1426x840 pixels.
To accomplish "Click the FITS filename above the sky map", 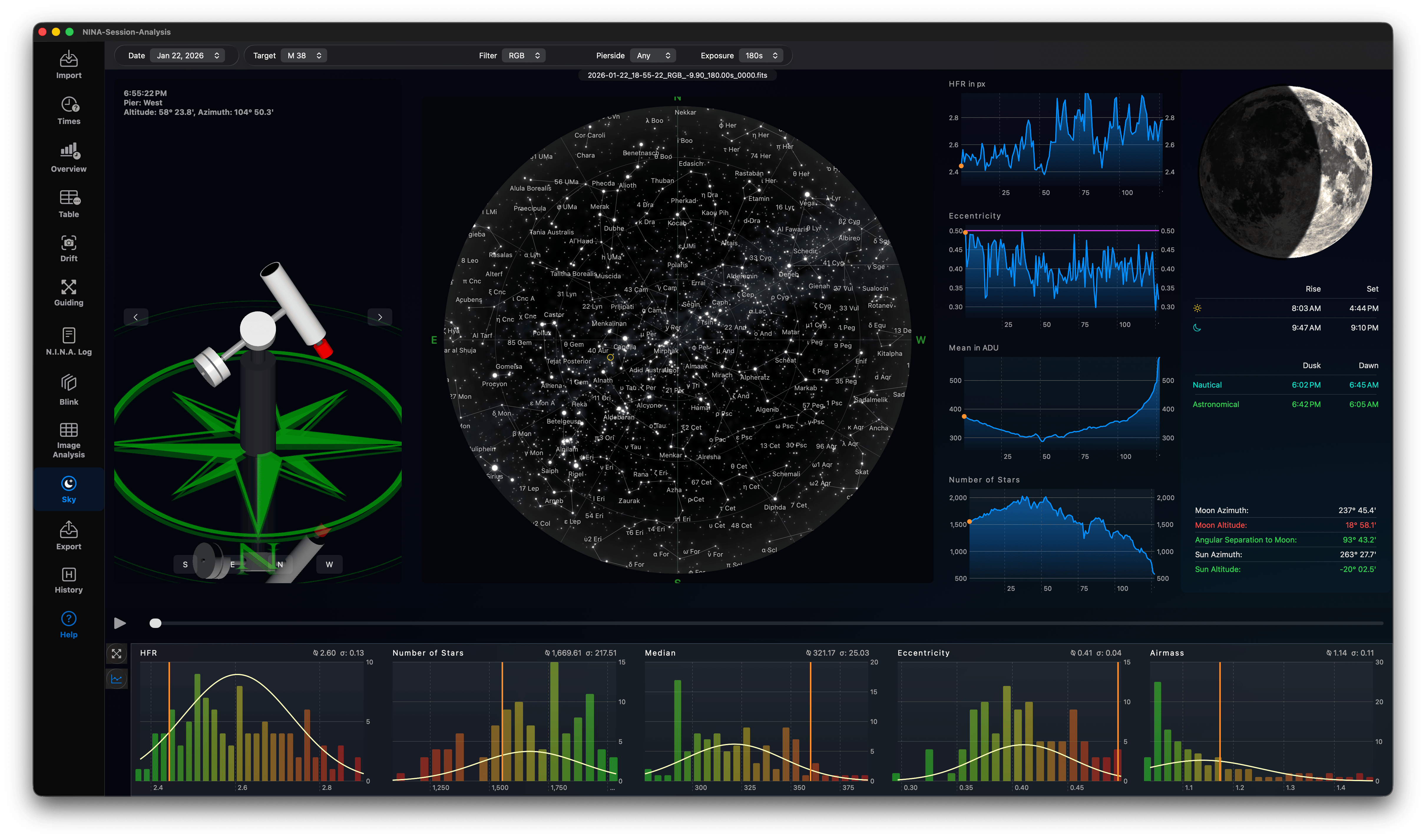I will [x=677, y=75].
